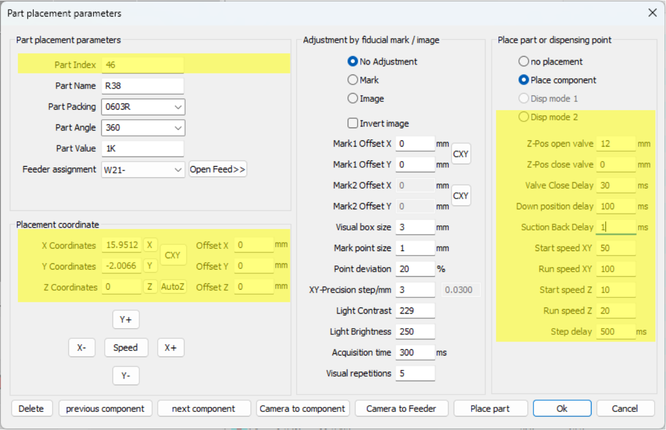Click into the Part Name field
Viewport: 666px width, 430px height.
143,86
